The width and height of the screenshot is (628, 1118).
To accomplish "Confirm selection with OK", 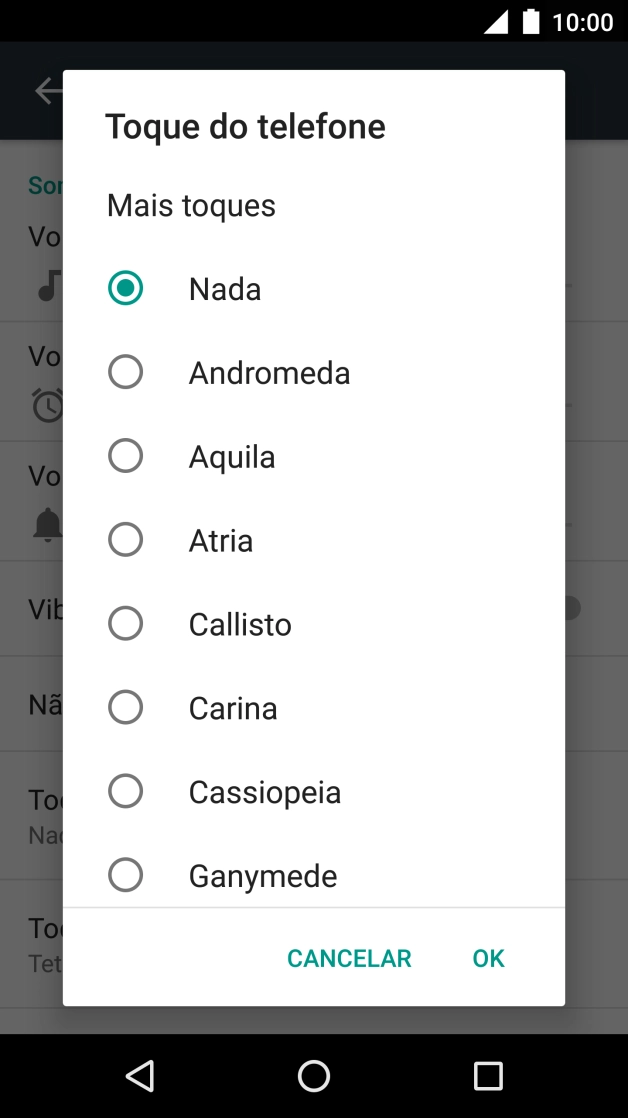I will point(488,957).
